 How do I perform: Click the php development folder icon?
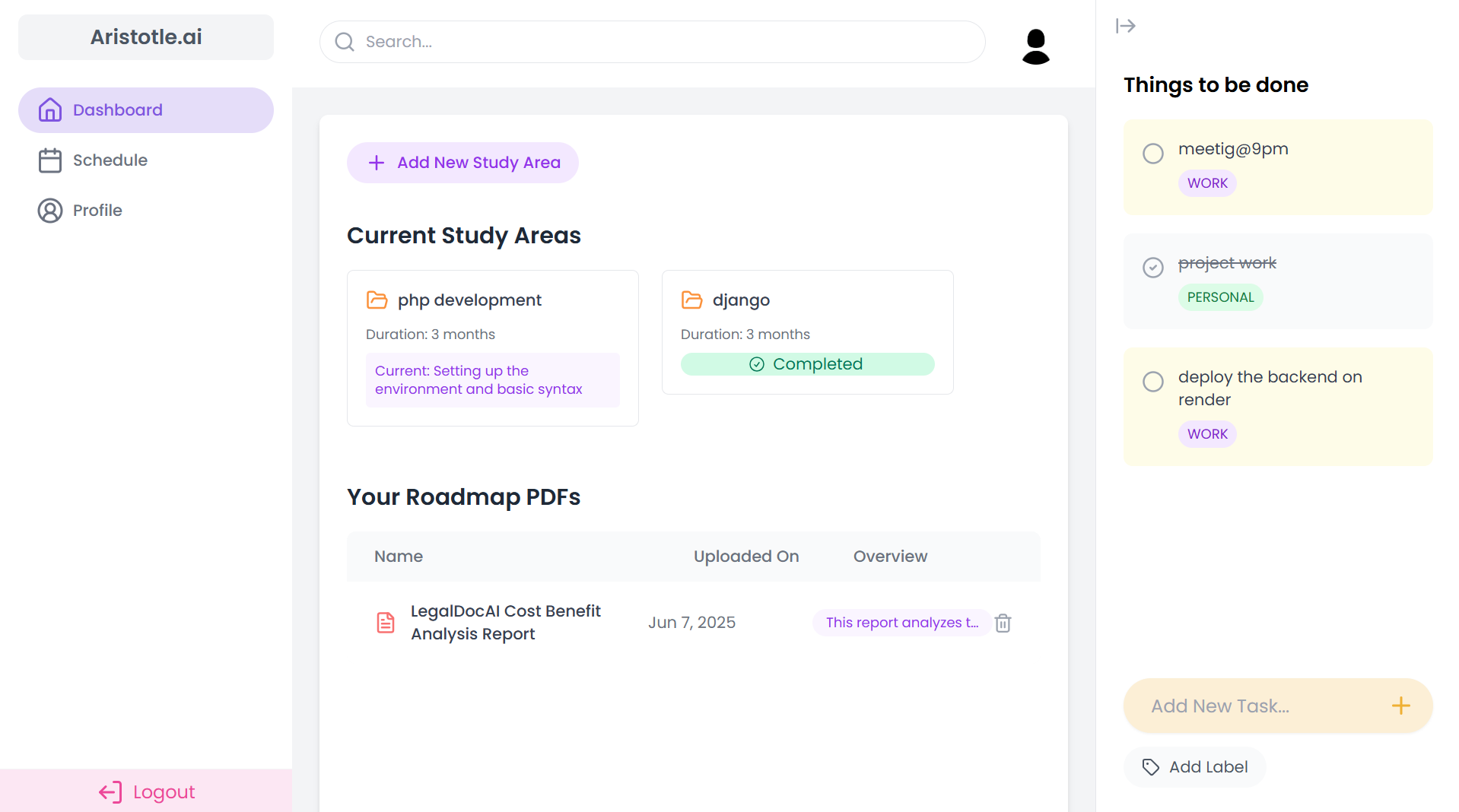pyautogui.click(x=377, y=300)
